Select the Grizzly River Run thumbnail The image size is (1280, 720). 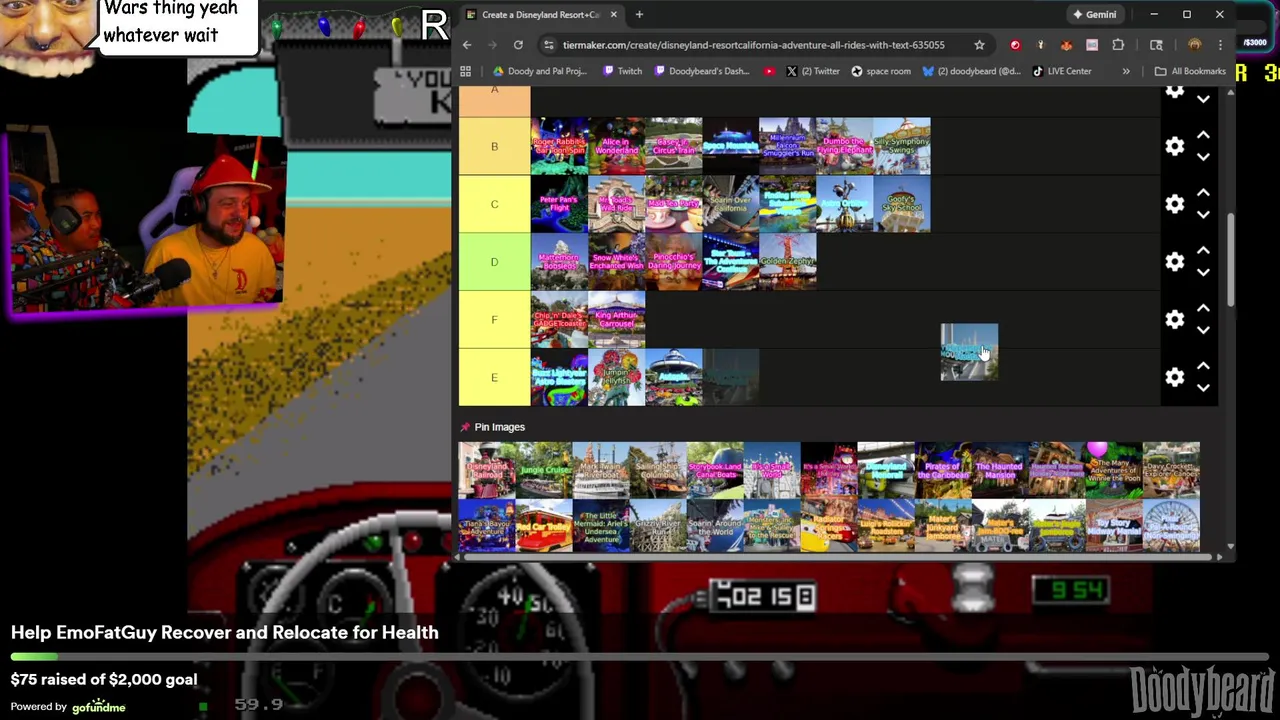click(x=658, y=526)
